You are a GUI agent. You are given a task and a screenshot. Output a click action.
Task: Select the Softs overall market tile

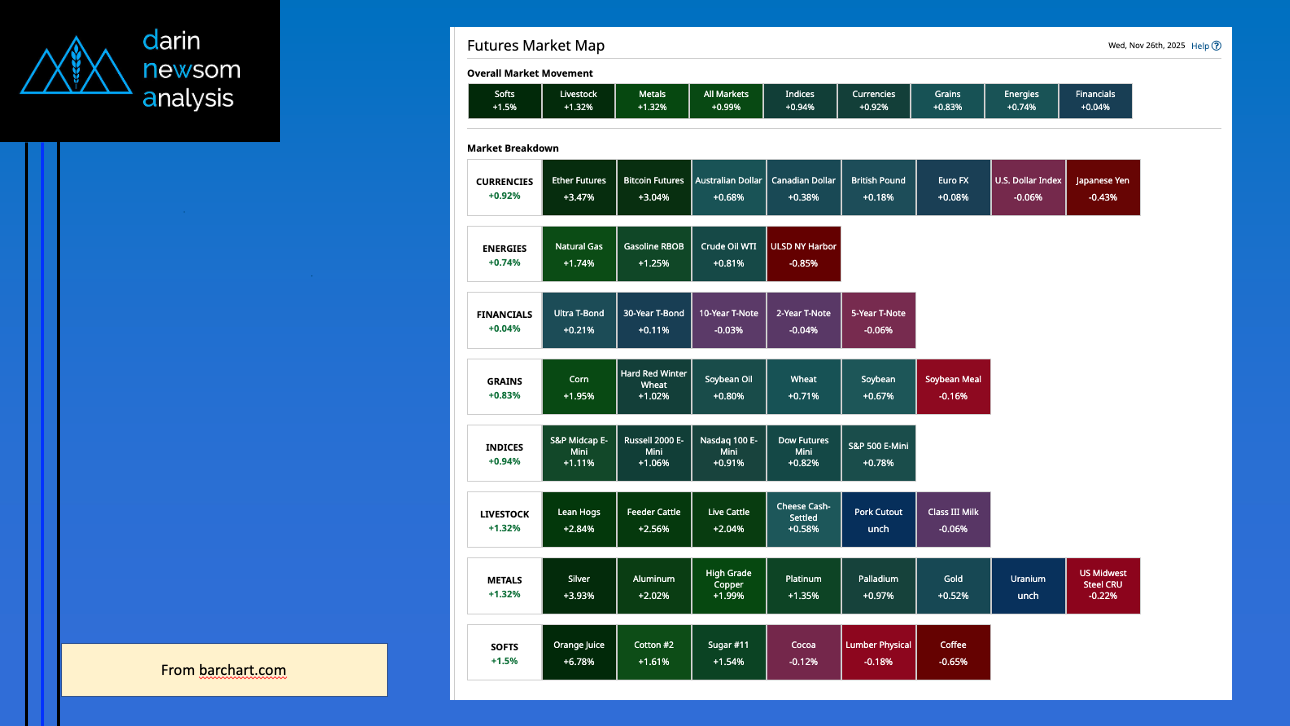point(504,101)
